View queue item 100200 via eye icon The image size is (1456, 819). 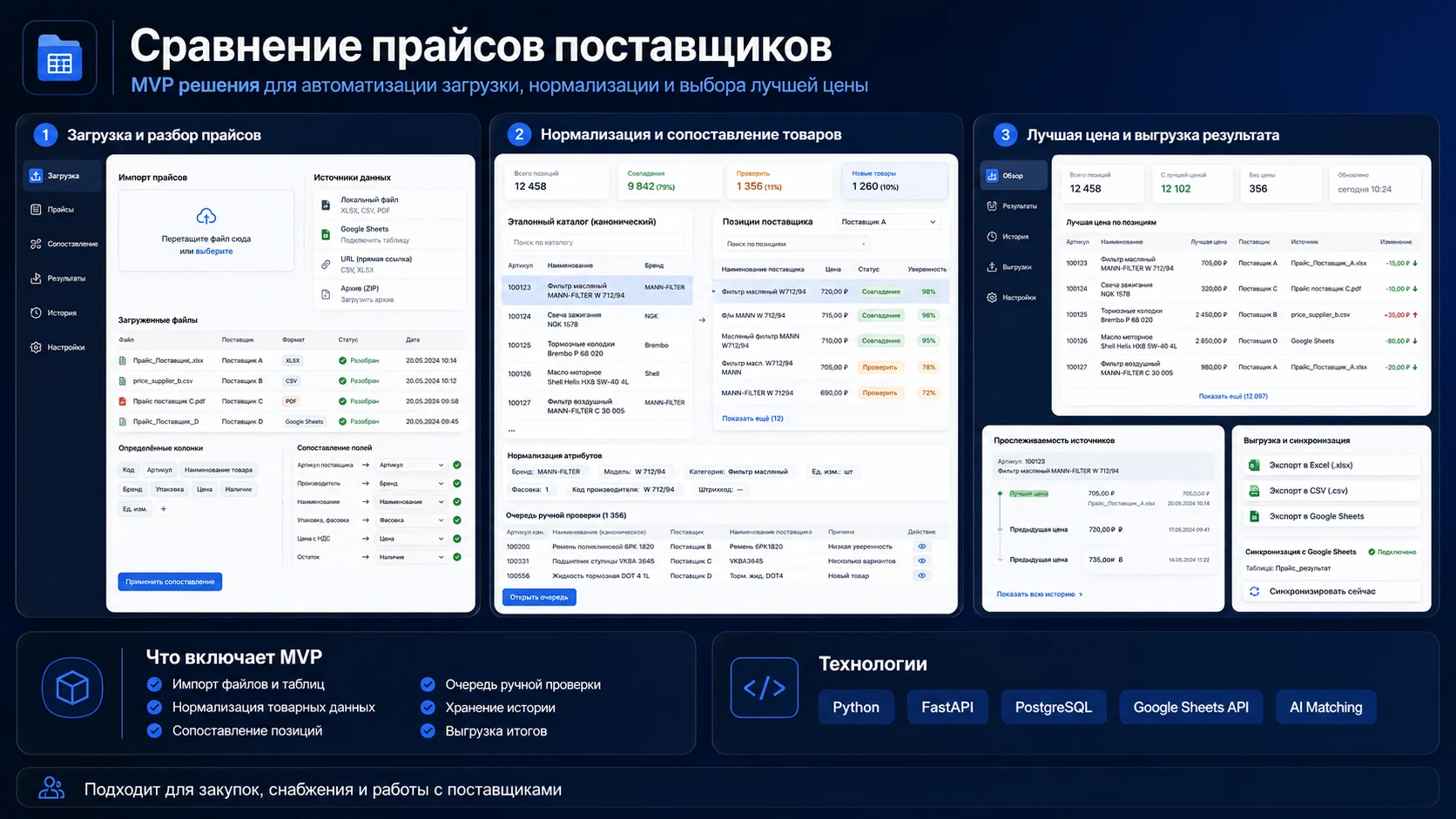point(921,547)
